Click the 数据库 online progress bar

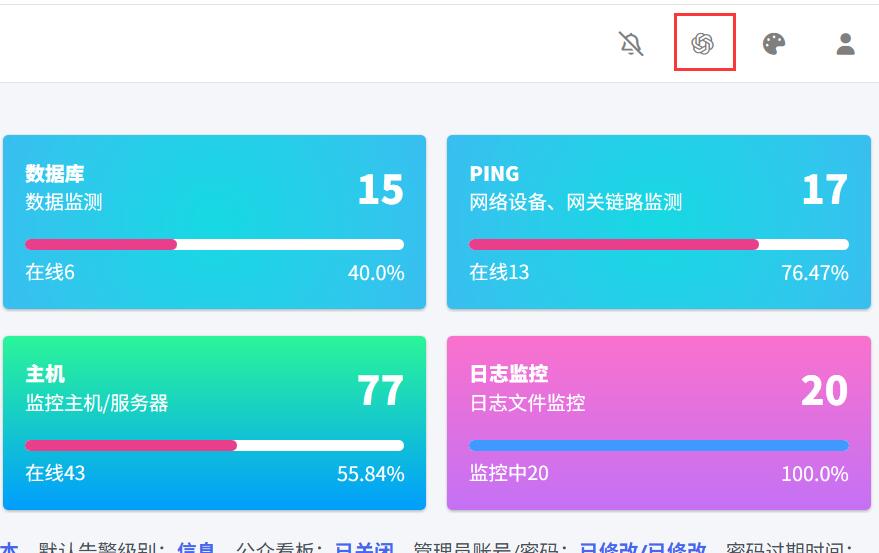(x=214, y=245)
